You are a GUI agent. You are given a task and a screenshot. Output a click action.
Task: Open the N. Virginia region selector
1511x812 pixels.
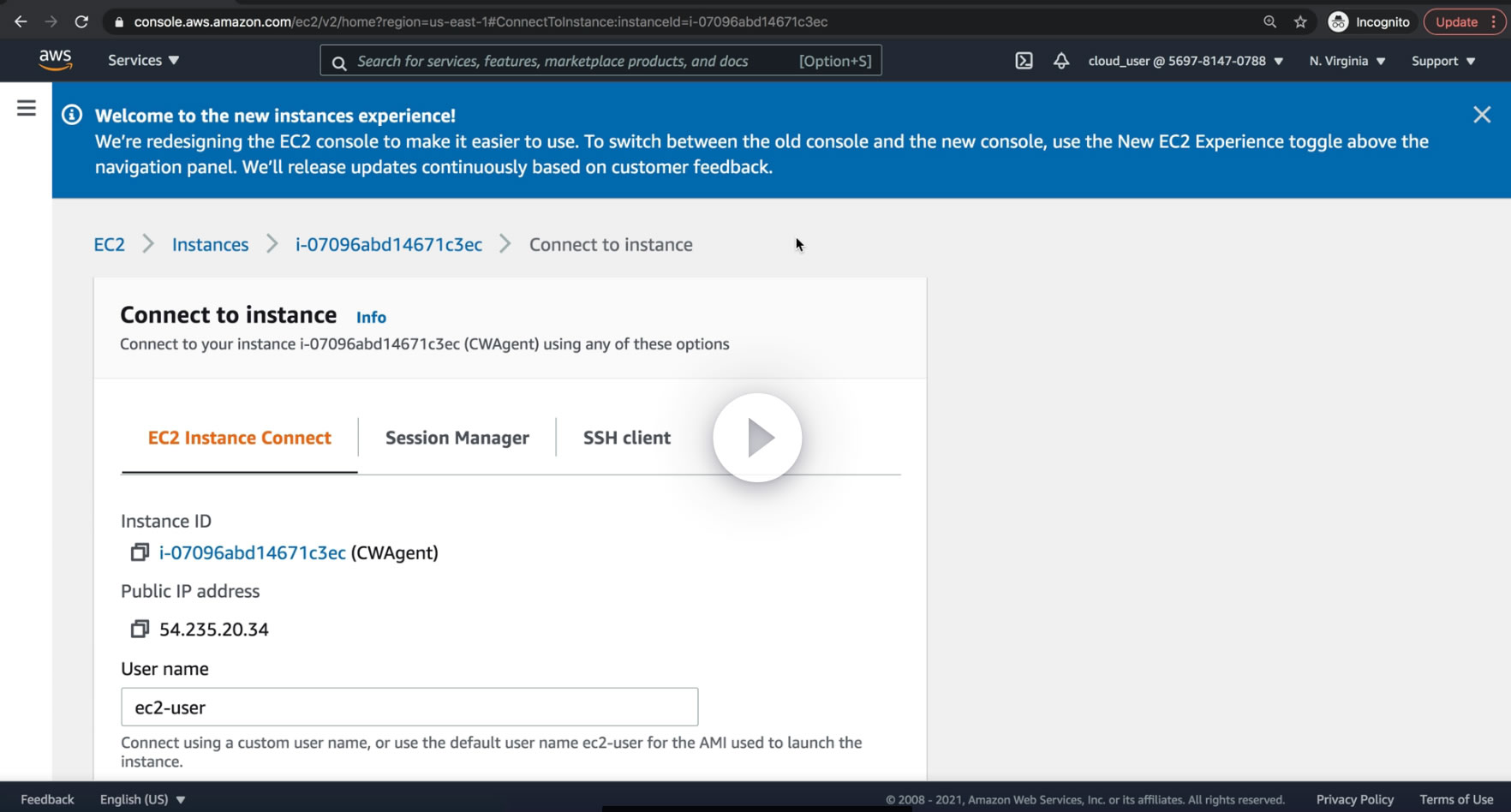point(1347,61)
